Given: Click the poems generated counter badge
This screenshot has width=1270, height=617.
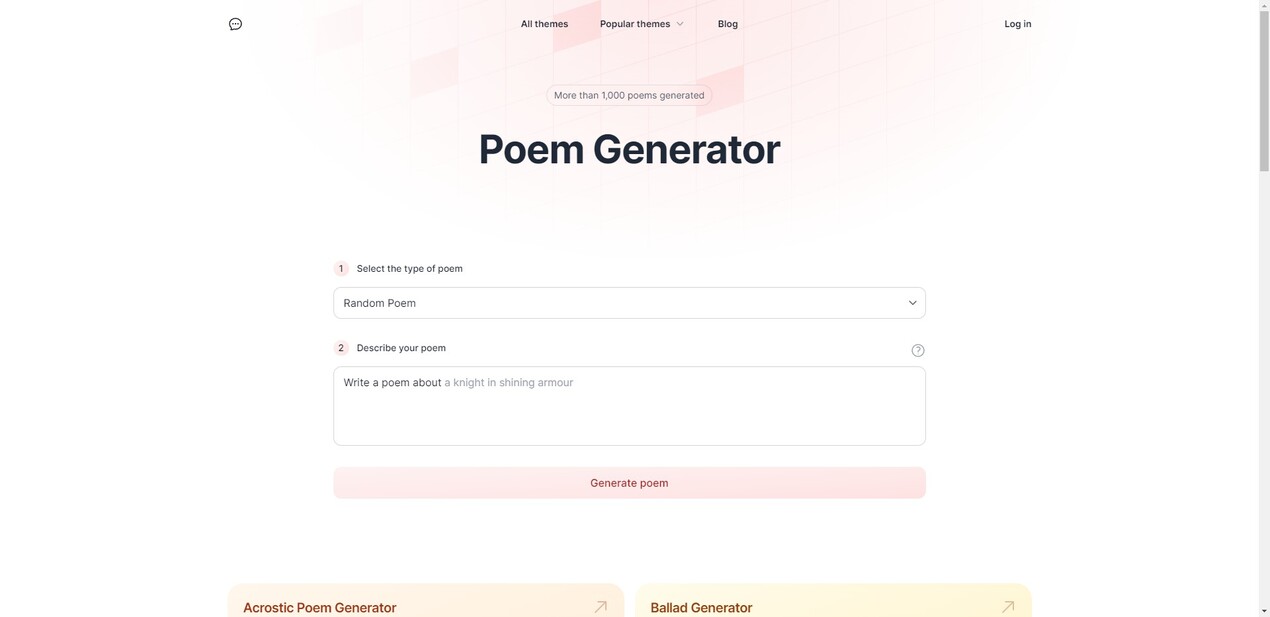Looking at the screenshot, I should [x=628, y=95].
